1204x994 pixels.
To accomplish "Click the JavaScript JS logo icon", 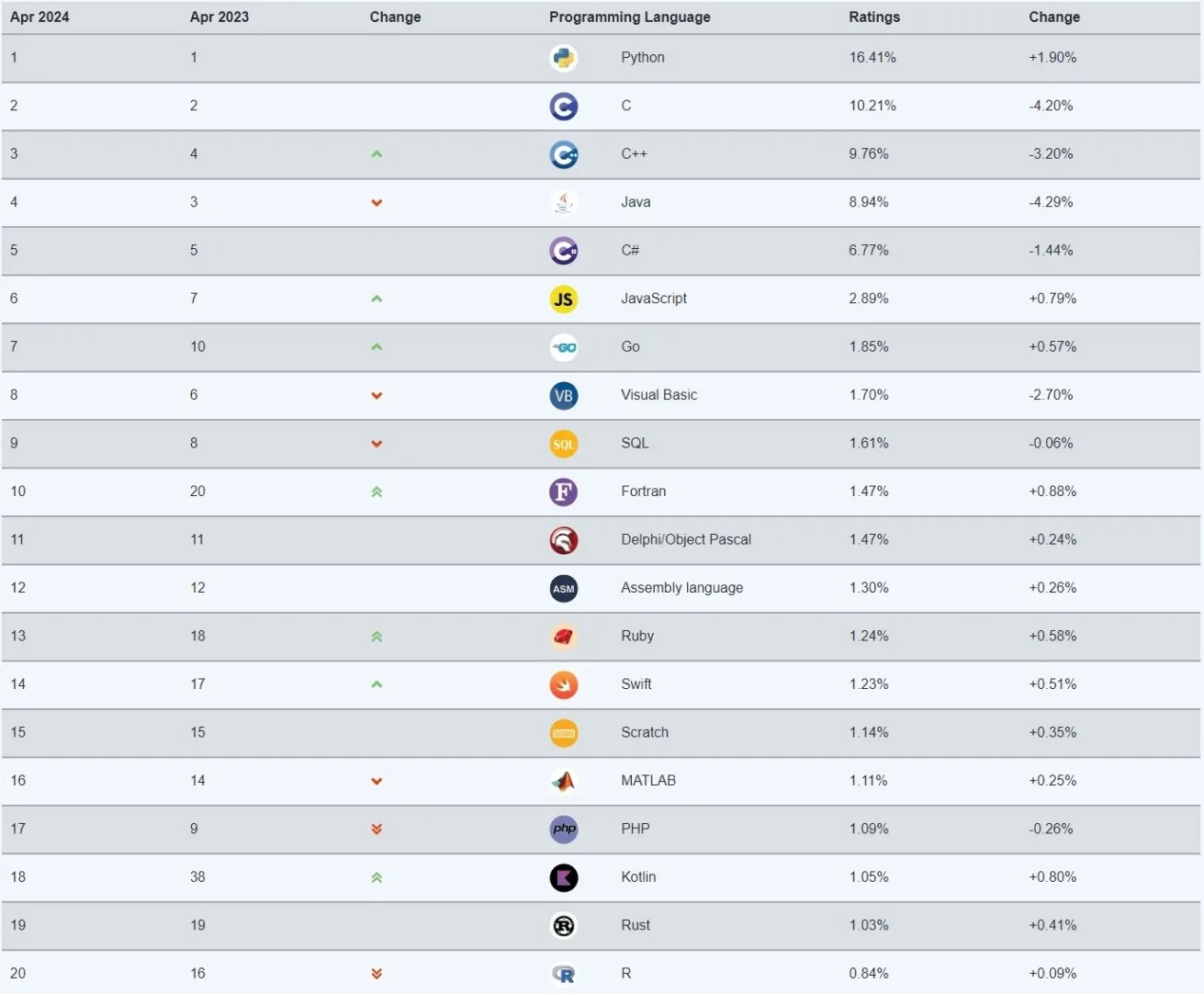I will click(x=563, y=299).
